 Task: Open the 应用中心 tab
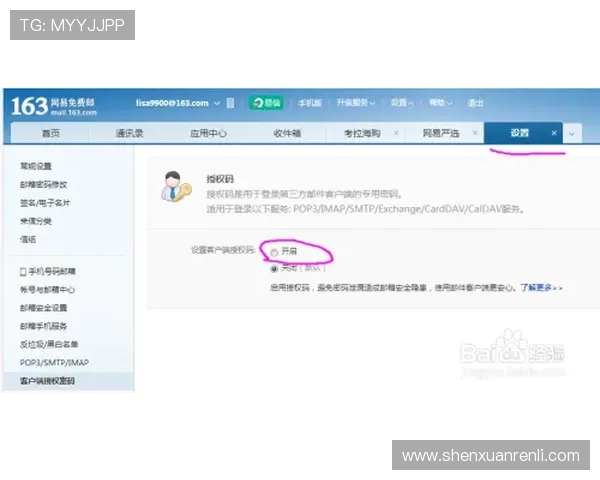[x=208, y=133]
